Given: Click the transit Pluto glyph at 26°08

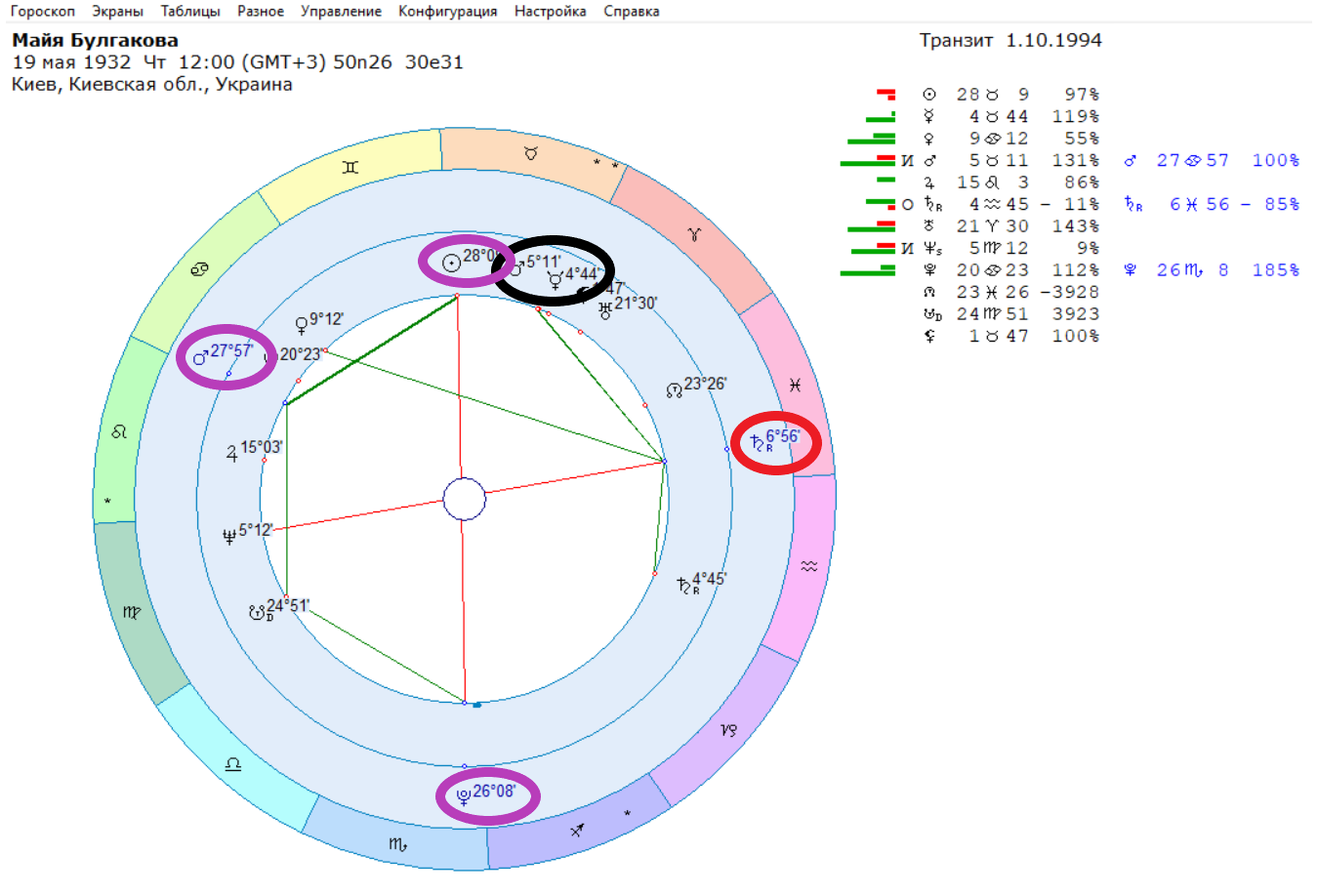Looking at the screenshot, I should (x=464, y=796).
